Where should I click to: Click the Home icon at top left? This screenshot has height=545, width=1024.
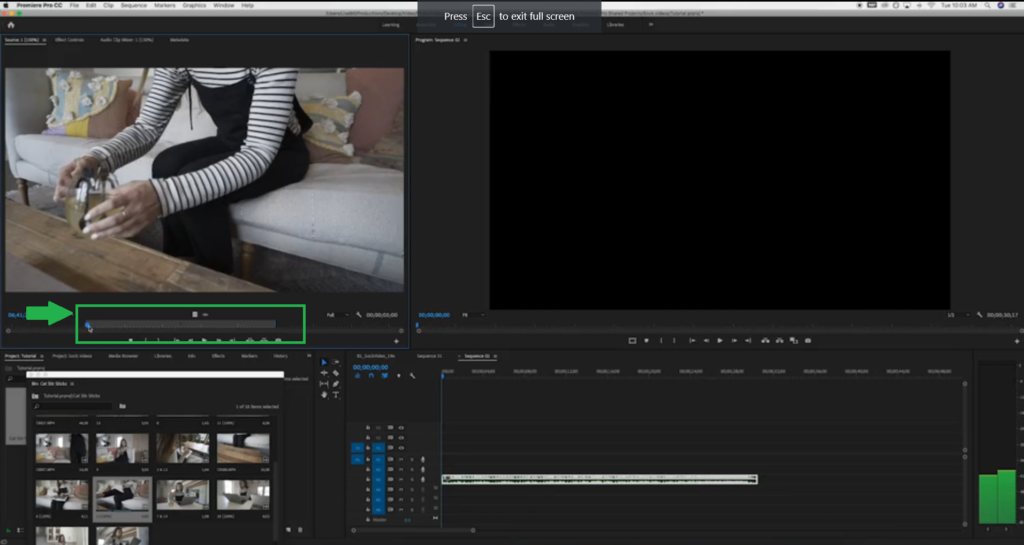[10, 25]
